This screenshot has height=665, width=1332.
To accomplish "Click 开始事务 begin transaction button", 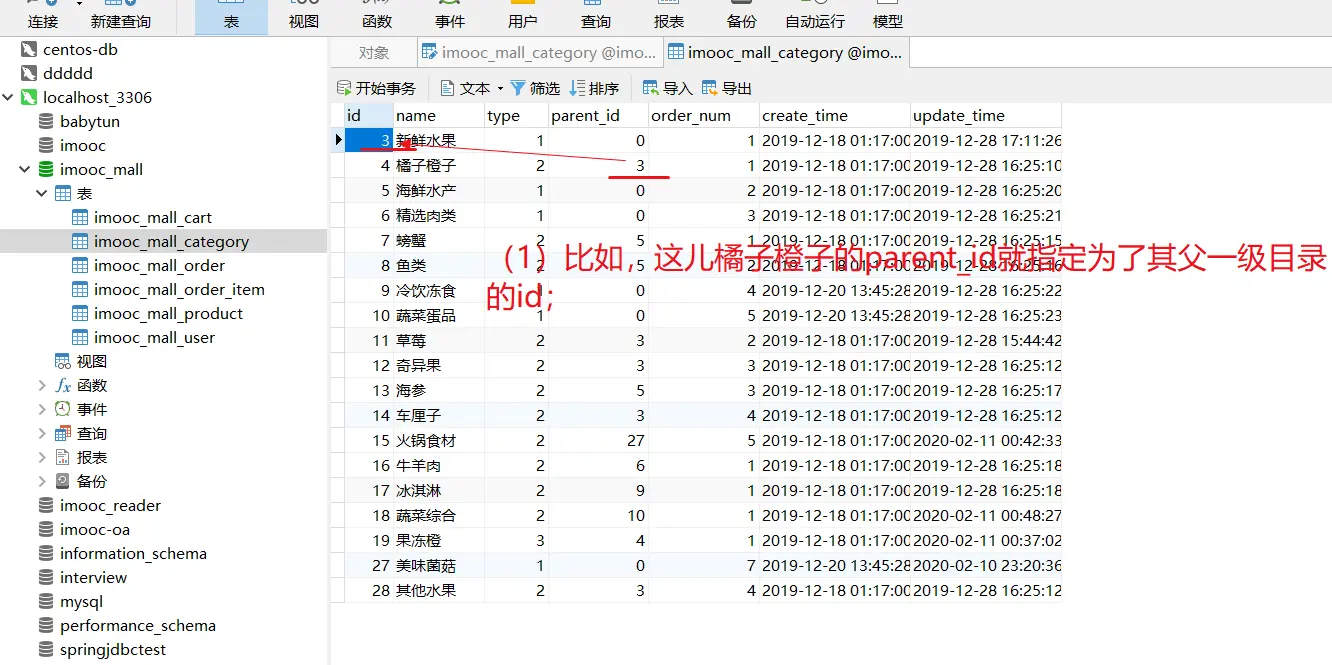I will pyautogui.click(x=376, y=88).
